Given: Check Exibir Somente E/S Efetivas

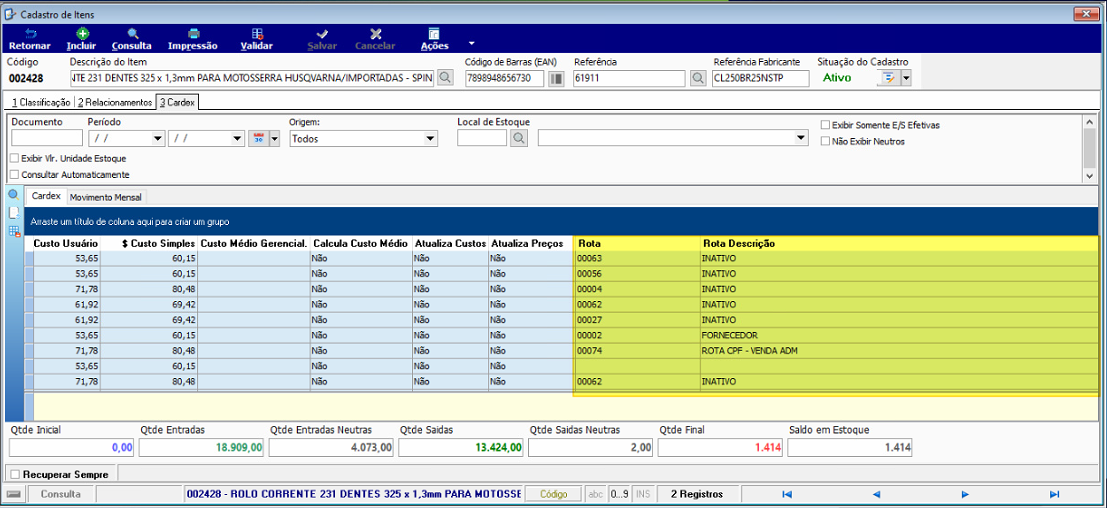Looking at the screenshot, I should coord(825,125).
